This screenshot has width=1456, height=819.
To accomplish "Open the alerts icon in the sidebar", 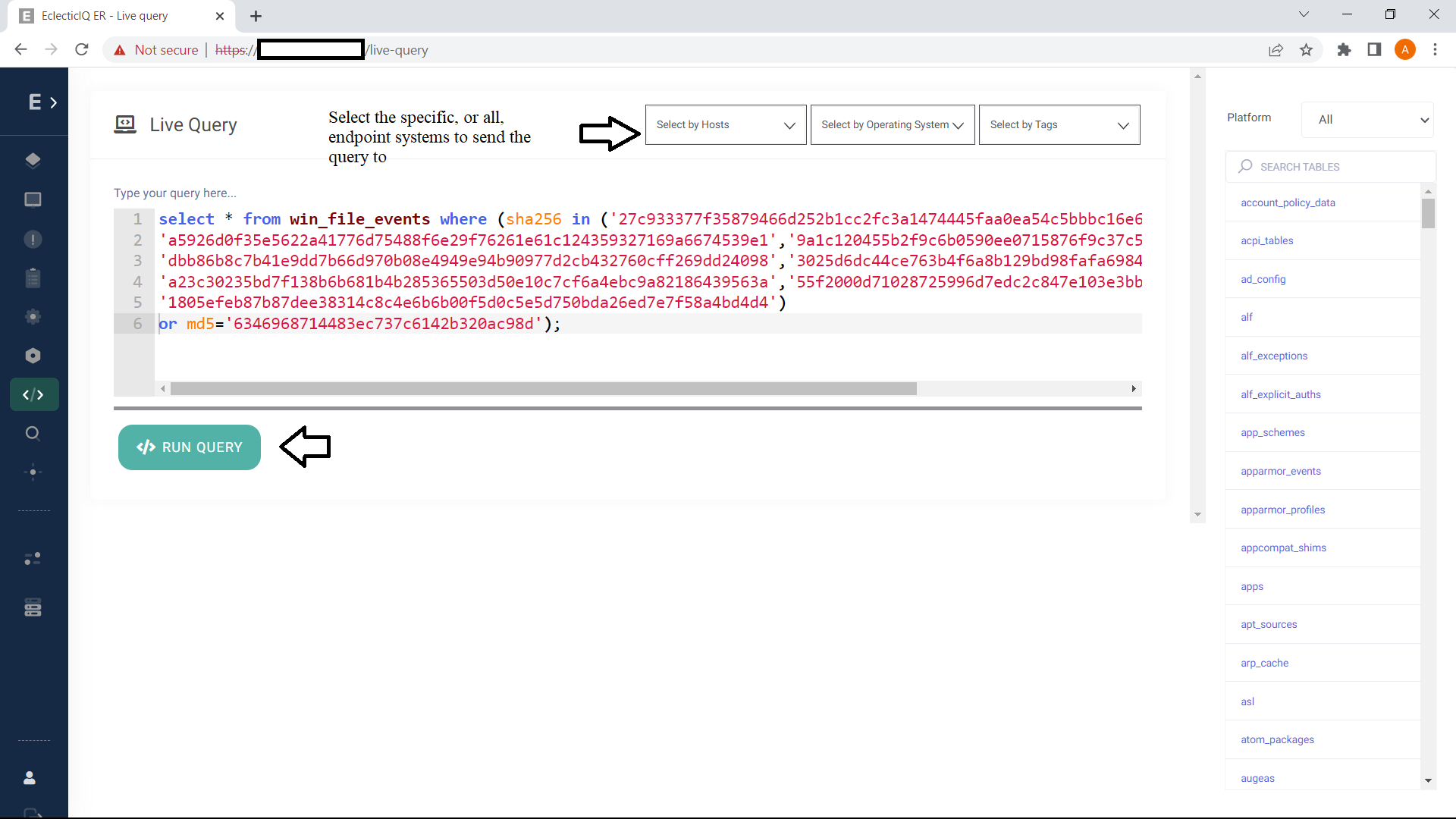I will click(33, 239).
